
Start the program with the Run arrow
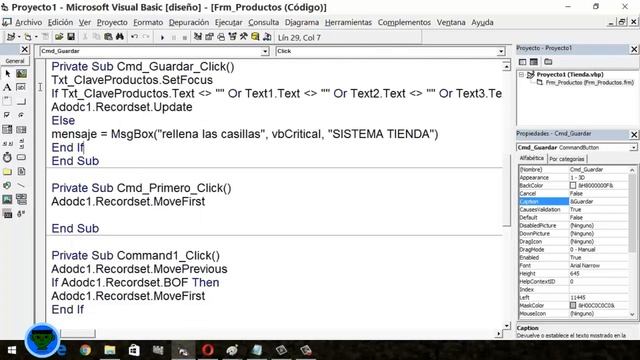[162, 38]
